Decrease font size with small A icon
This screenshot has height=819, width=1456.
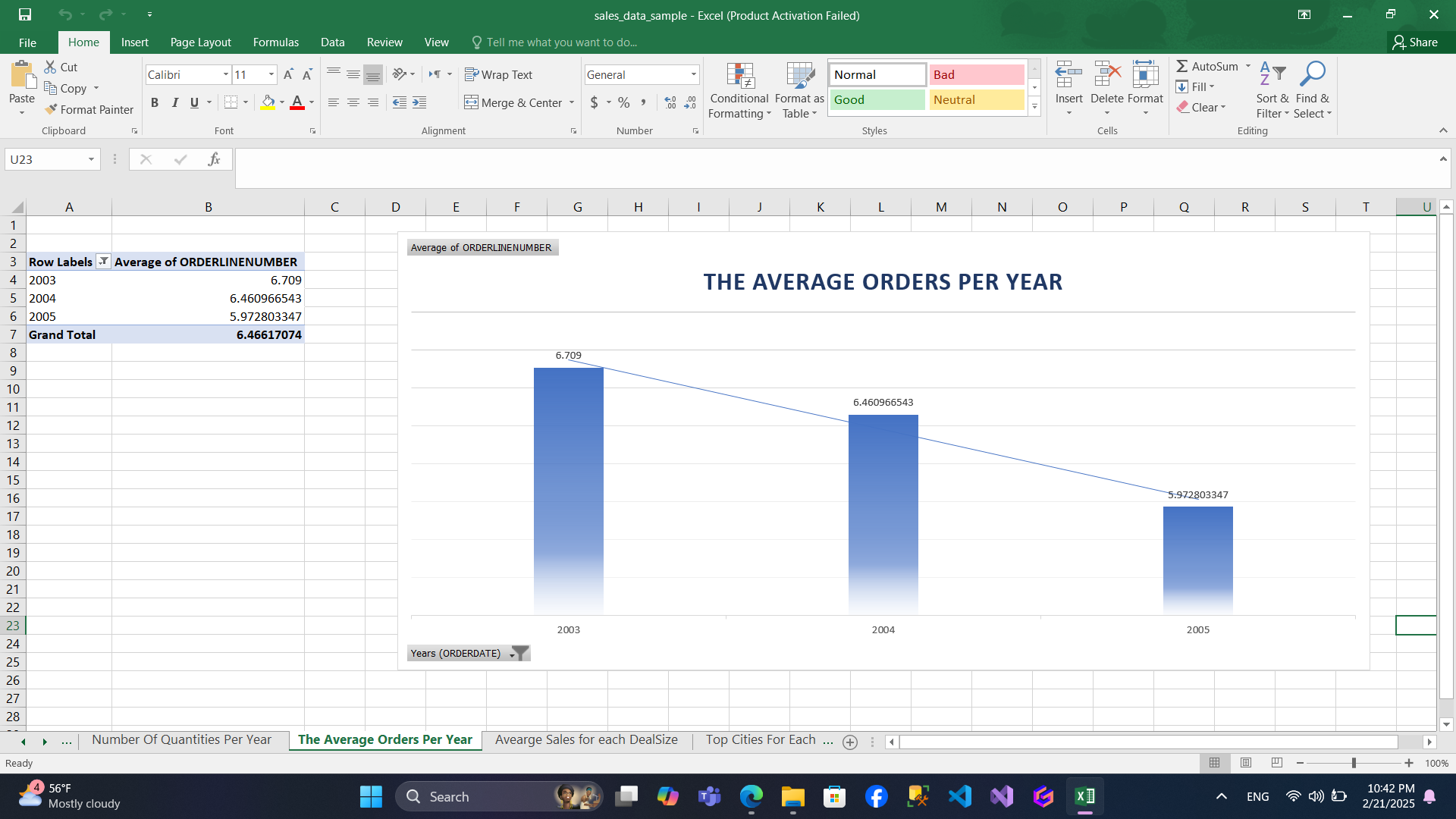307,74
